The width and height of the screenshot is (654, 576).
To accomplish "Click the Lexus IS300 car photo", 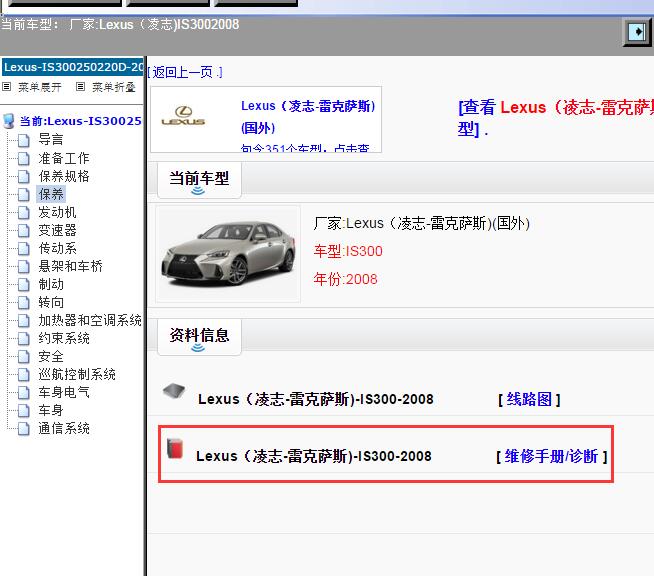I will pos(228,254).
